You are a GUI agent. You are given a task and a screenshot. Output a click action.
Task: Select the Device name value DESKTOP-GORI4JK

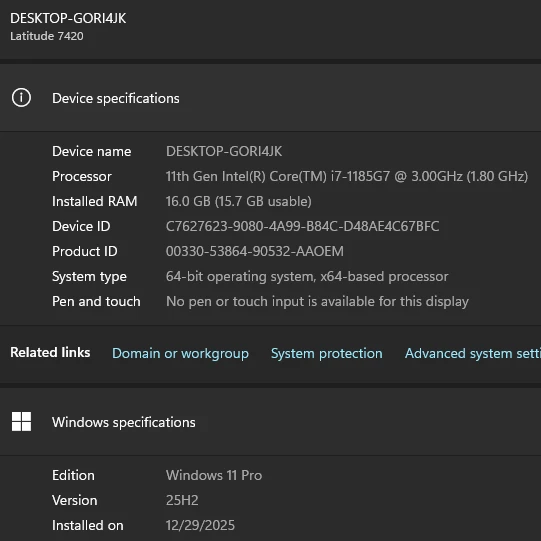click(x=224, y=151)
